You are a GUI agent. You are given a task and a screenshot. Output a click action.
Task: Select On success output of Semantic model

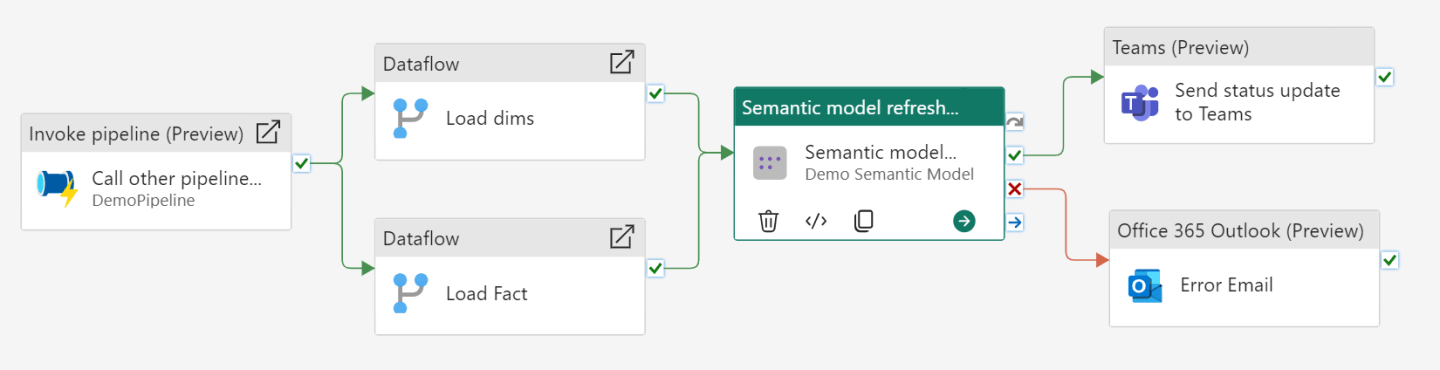point(1015,155)
